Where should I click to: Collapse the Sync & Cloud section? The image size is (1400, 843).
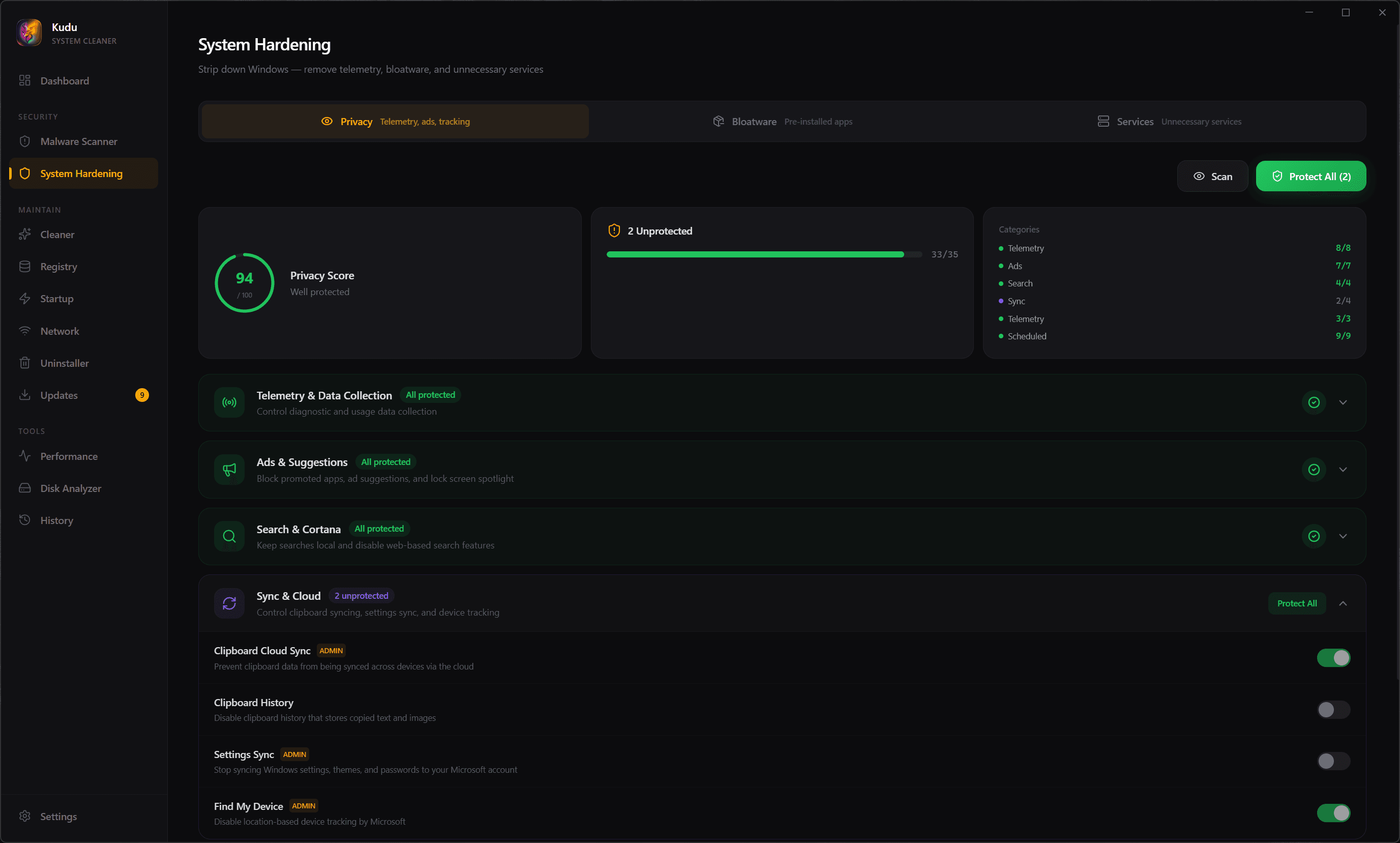point(1343,603)
